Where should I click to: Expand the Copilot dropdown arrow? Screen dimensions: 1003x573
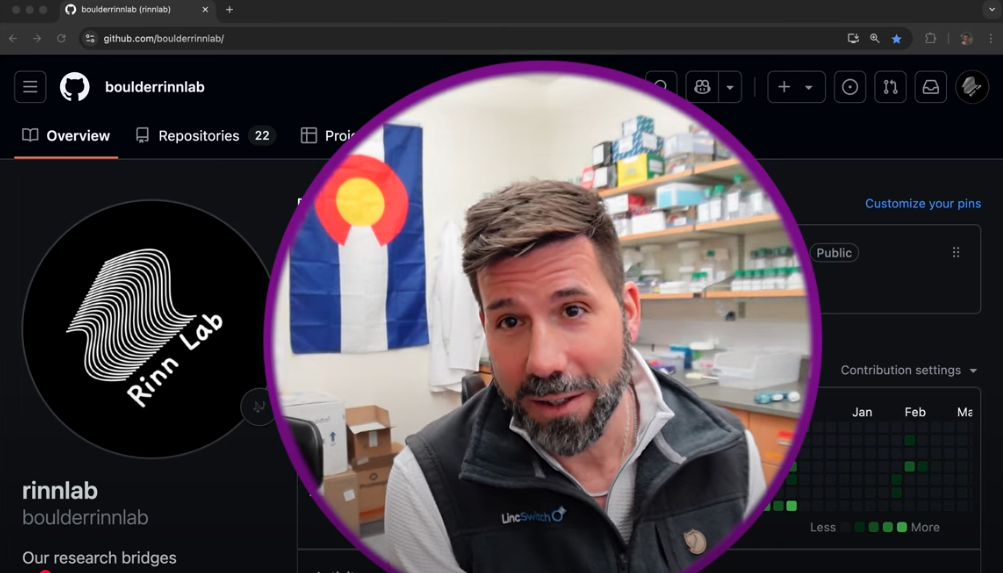[x=730, y=87]
